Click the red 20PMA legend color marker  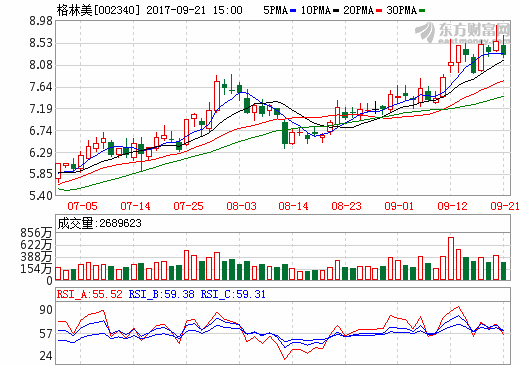(x=378, y=11)
